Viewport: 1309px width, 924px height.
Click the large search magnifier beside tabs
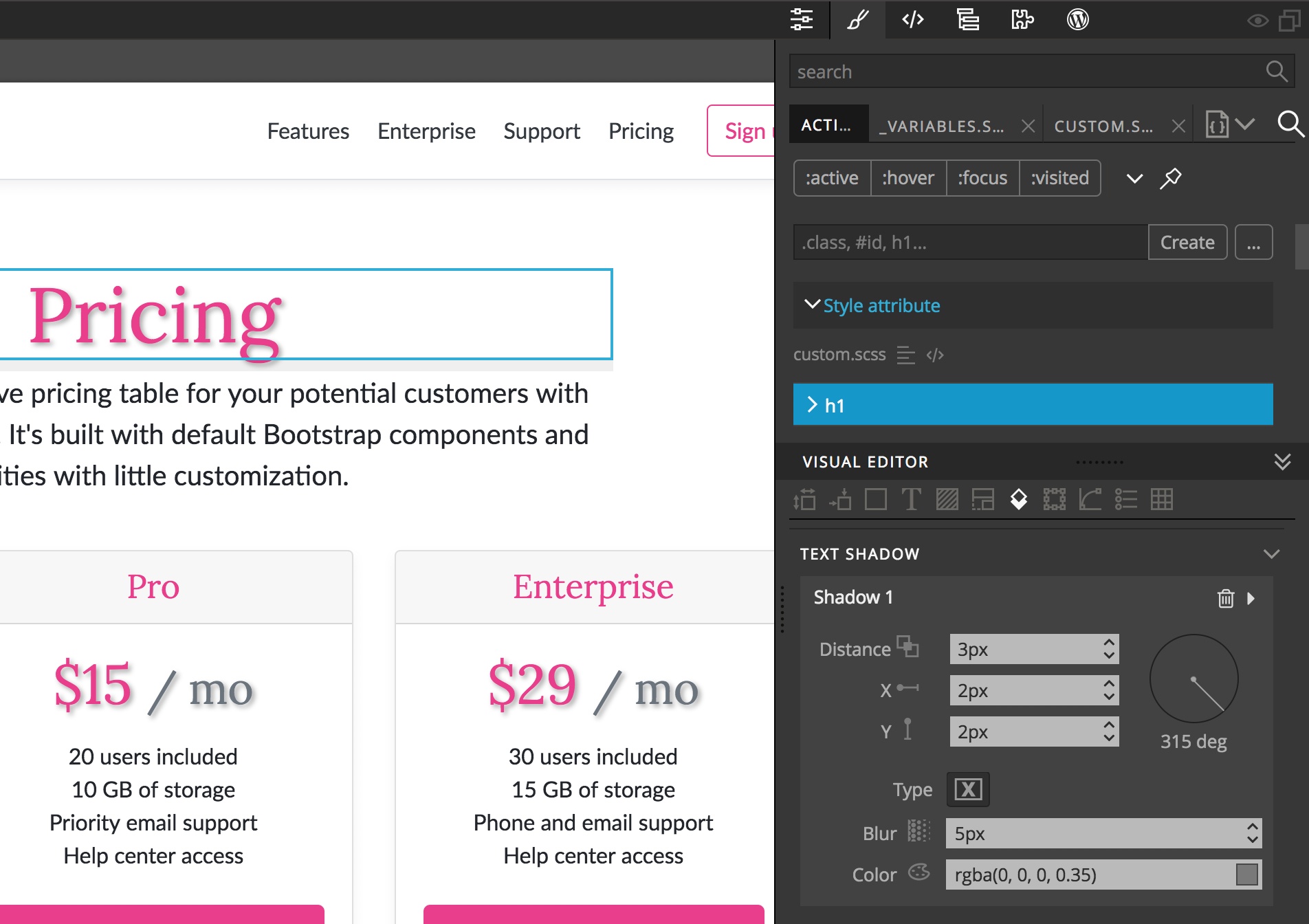pyautogui.click(x=1290, y=124)
